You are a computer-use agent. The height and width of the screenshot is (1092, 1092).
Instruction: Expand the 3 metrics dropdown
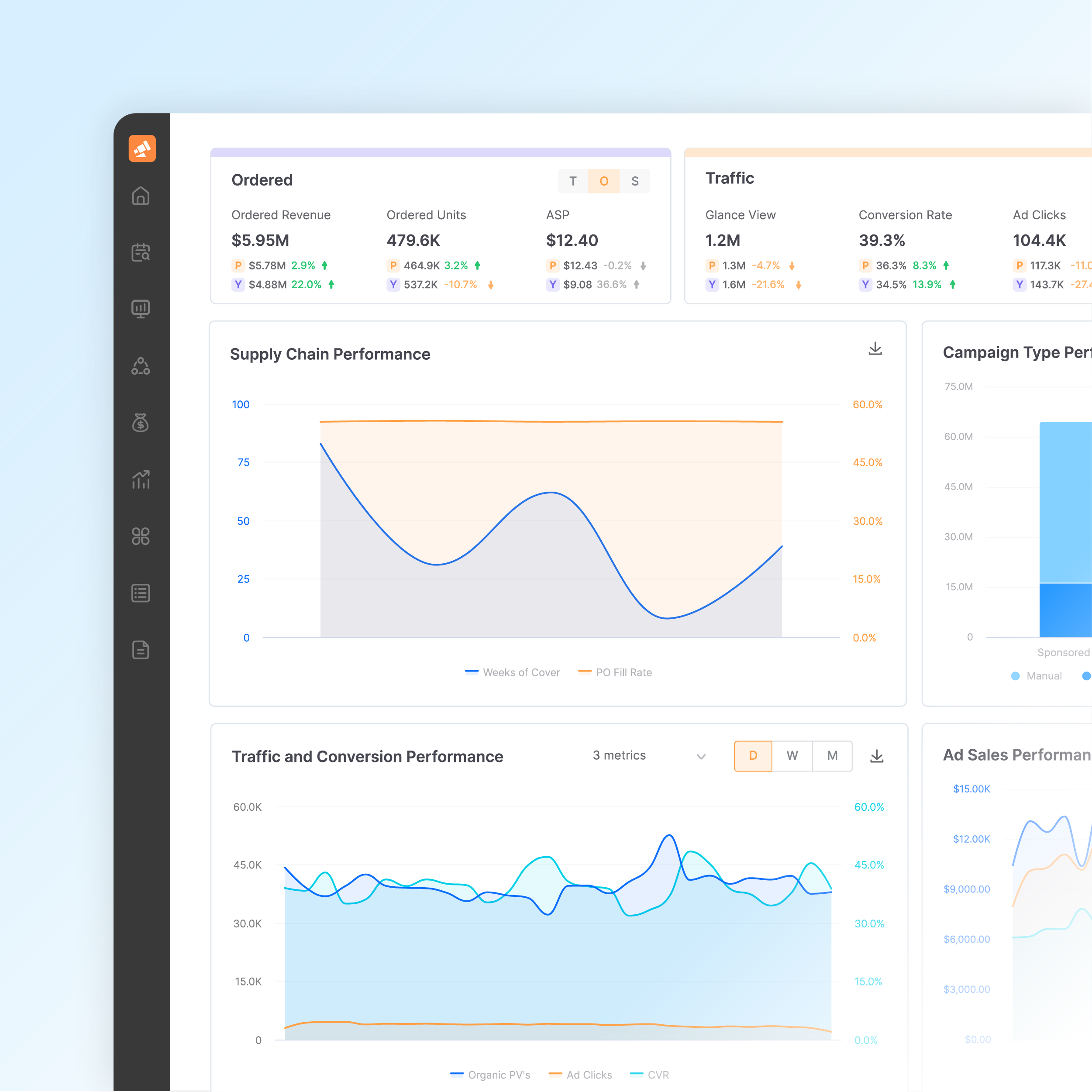click(619, 756)
